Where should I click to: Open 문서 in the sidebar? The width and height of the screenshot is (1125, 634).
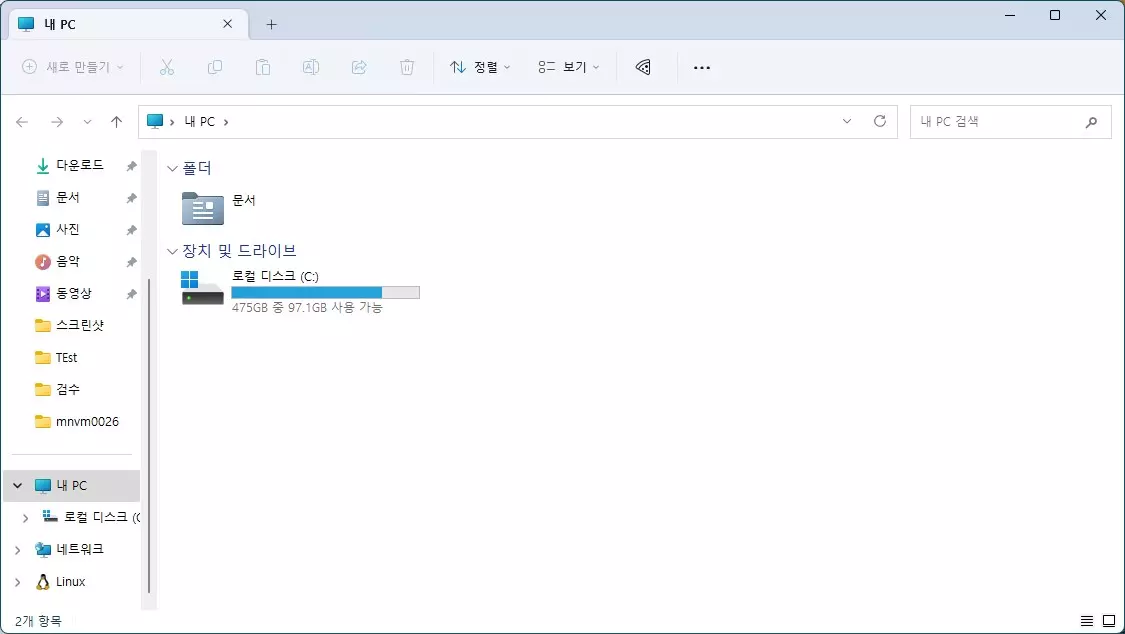point(67,197)
